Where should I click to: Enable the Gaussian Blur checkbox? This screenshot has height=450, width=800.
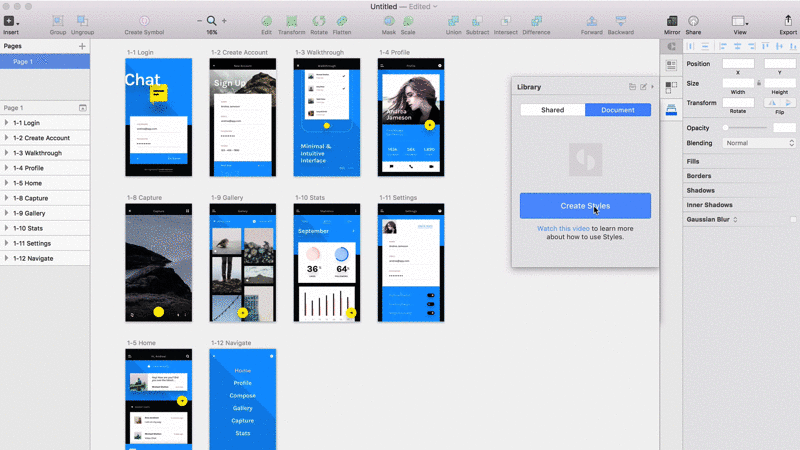coord(793,219)
